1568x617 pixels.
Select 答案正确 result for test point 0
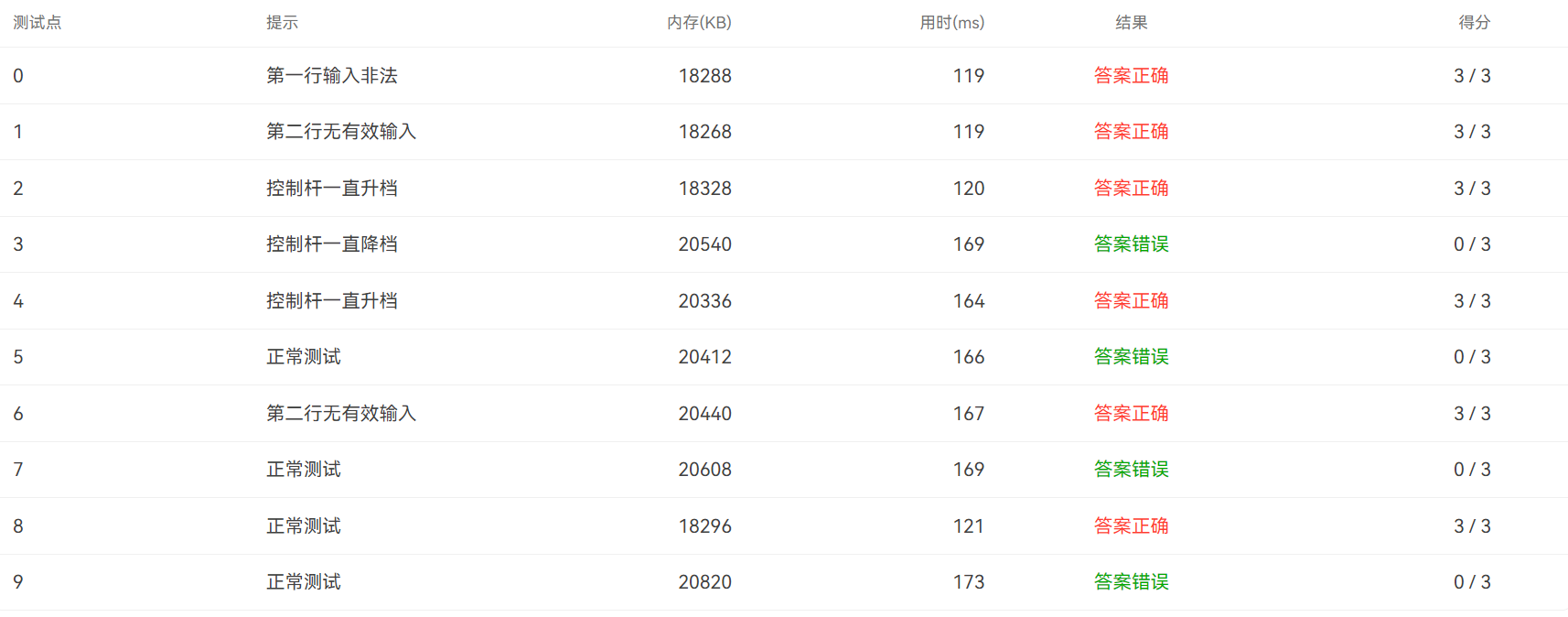click(x=1132, y=76)
